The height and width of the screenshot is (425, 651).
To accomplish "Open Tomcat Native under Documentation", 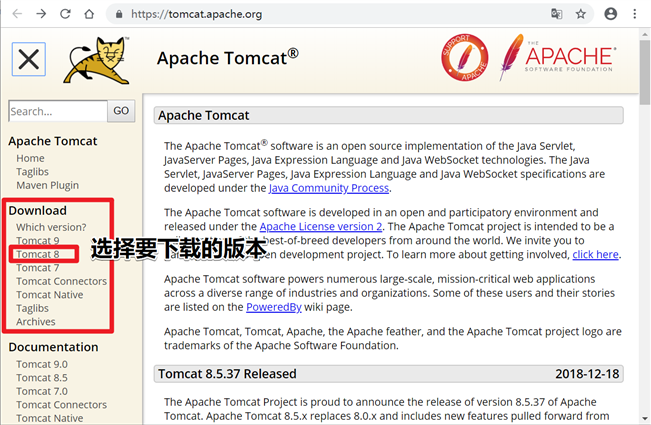I will (x=49, y=418).
